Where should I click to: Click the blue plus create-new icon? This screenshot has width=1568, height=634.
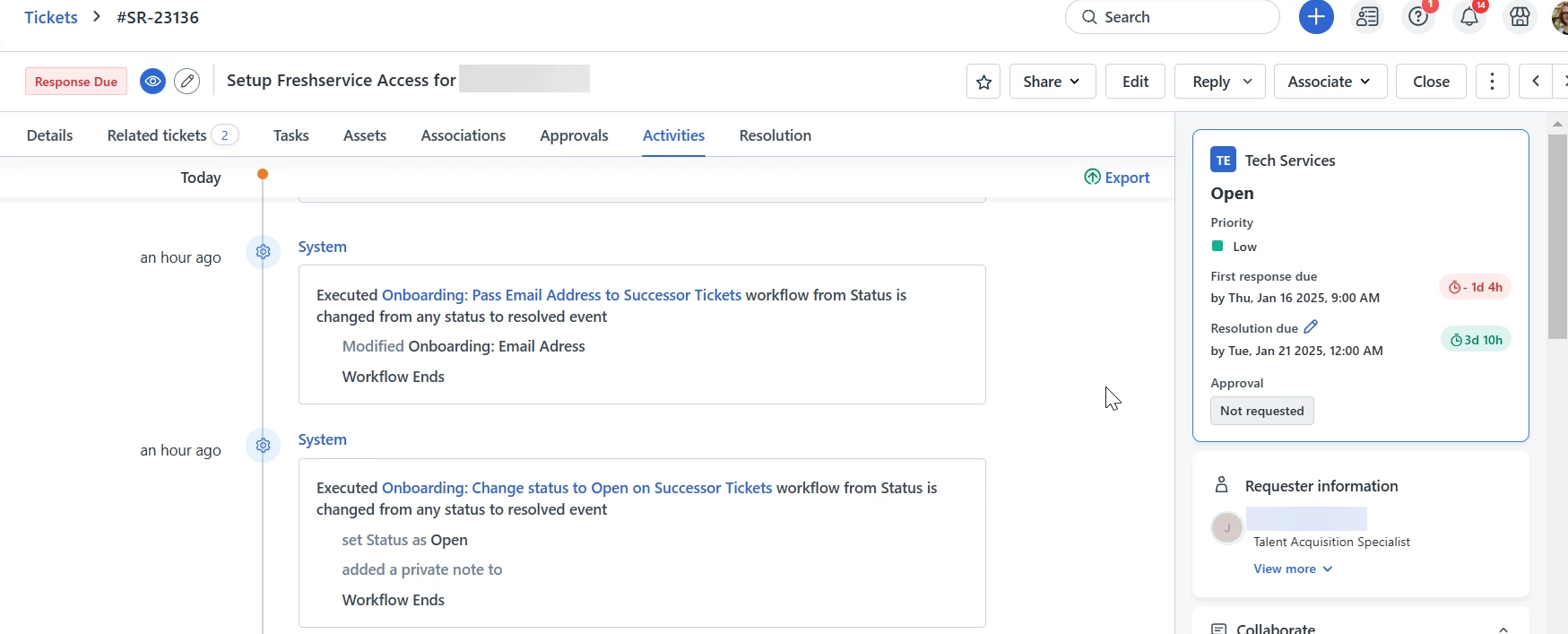(1316, 17)
